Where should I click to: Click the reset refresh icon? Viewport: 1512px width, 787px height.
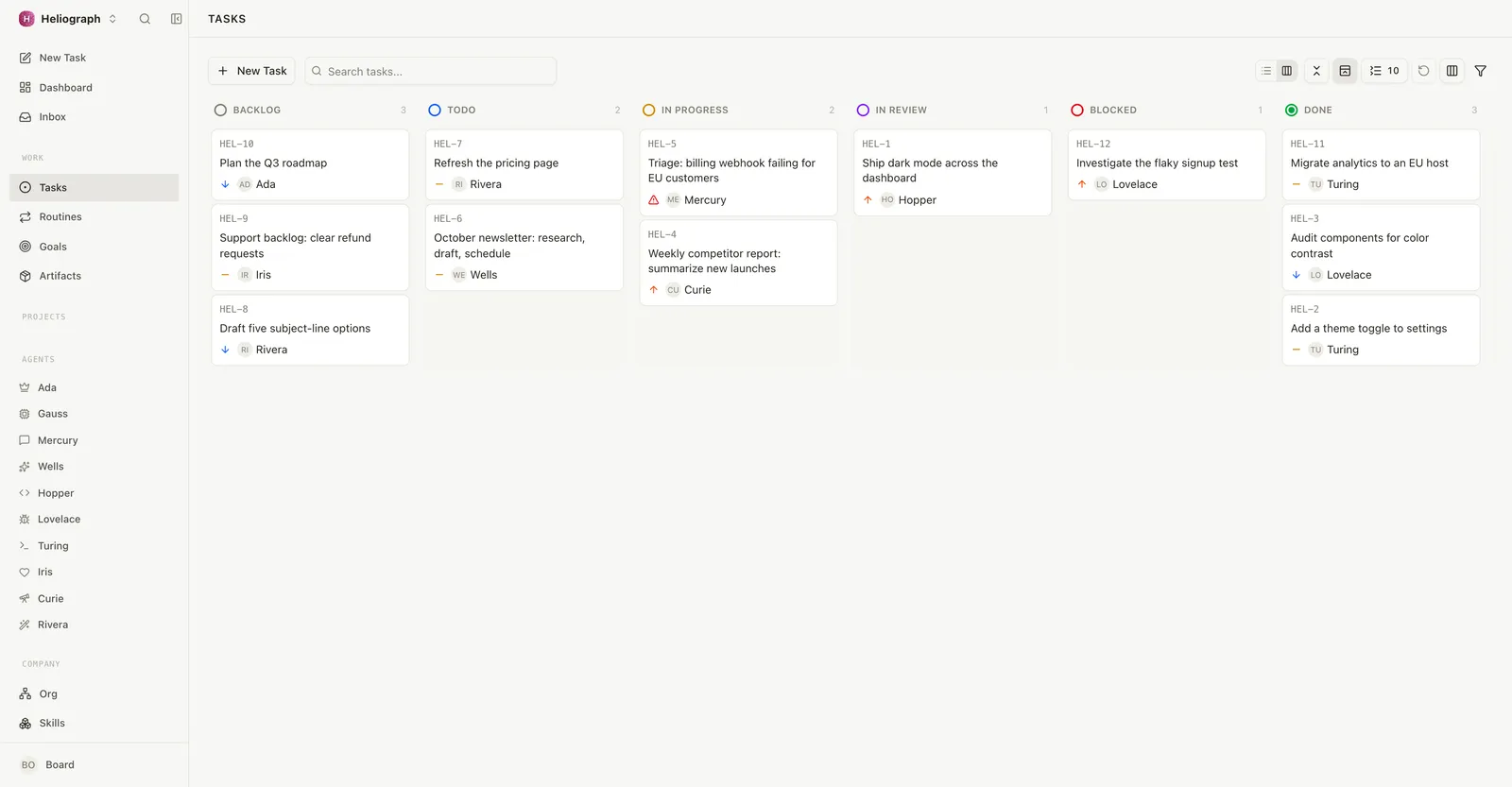tap(1424, 71)
